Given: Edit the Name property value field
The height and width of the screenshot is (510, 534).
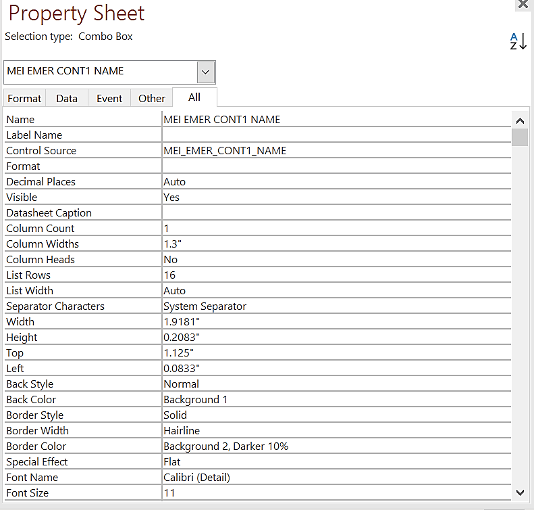Looking at the screenshot, I should tap(336, 119).
